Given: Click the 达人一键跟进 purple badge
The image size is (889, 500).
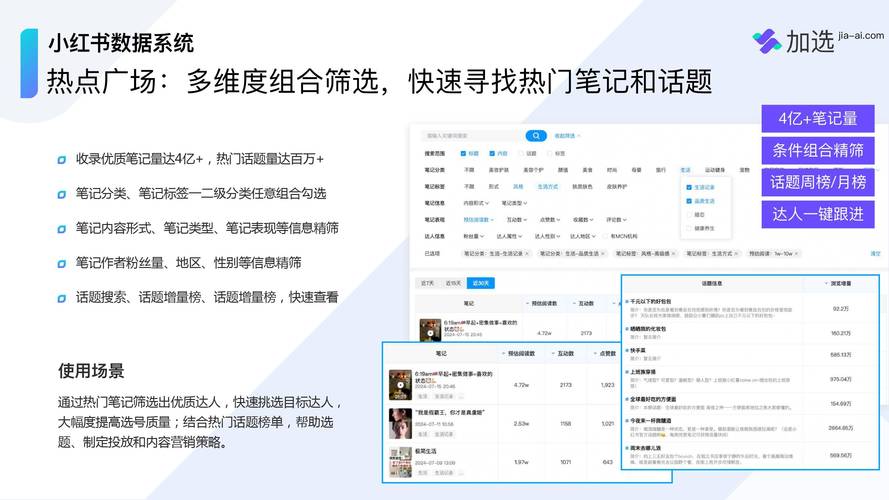Looking at the screenshot, I should pyautogui.click(x=818, y=214).
